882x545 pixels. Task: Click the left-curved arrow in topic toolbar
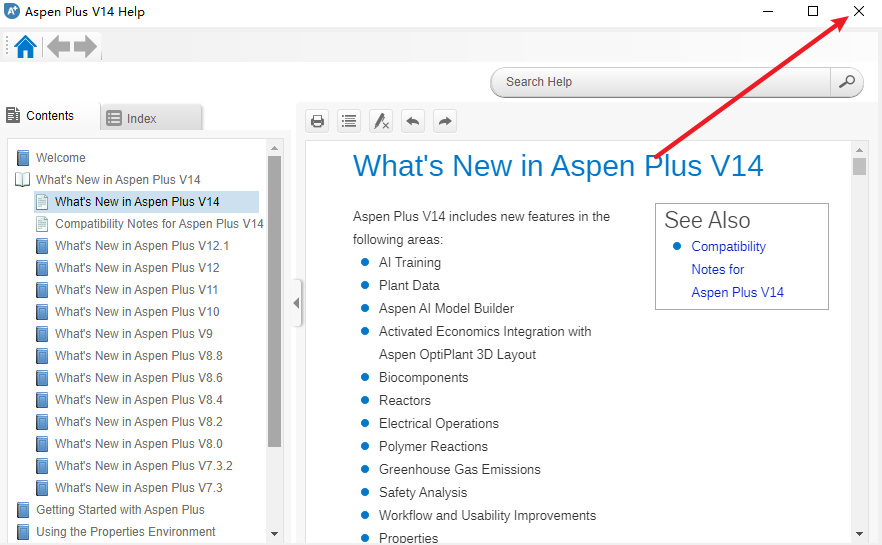tap(413, 121)
